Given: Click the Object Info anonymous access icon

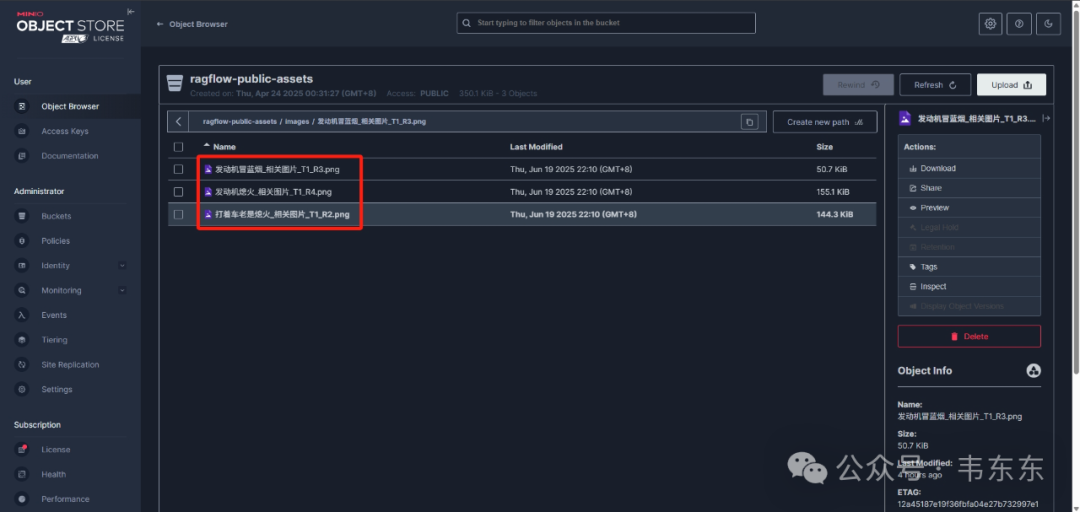Looking at the screenshot, I should pos(1033,371).
